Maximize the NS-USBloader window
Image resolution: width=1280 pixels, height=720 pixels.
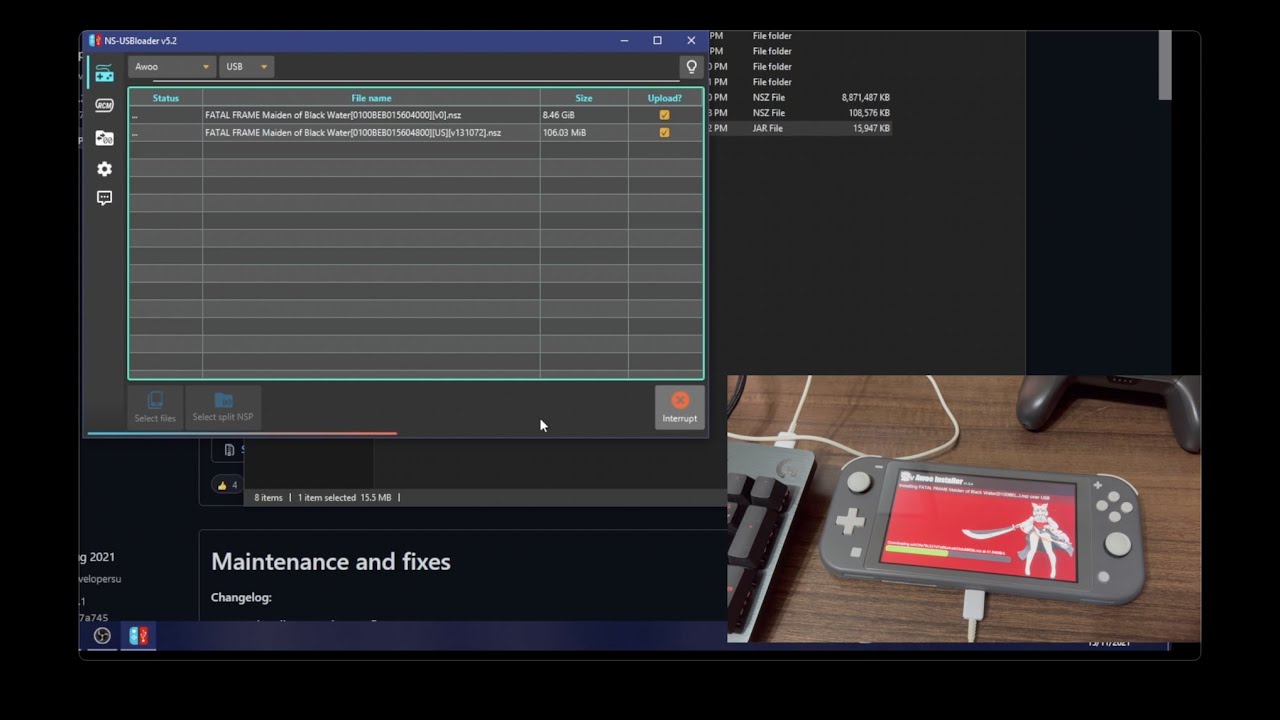657,41
